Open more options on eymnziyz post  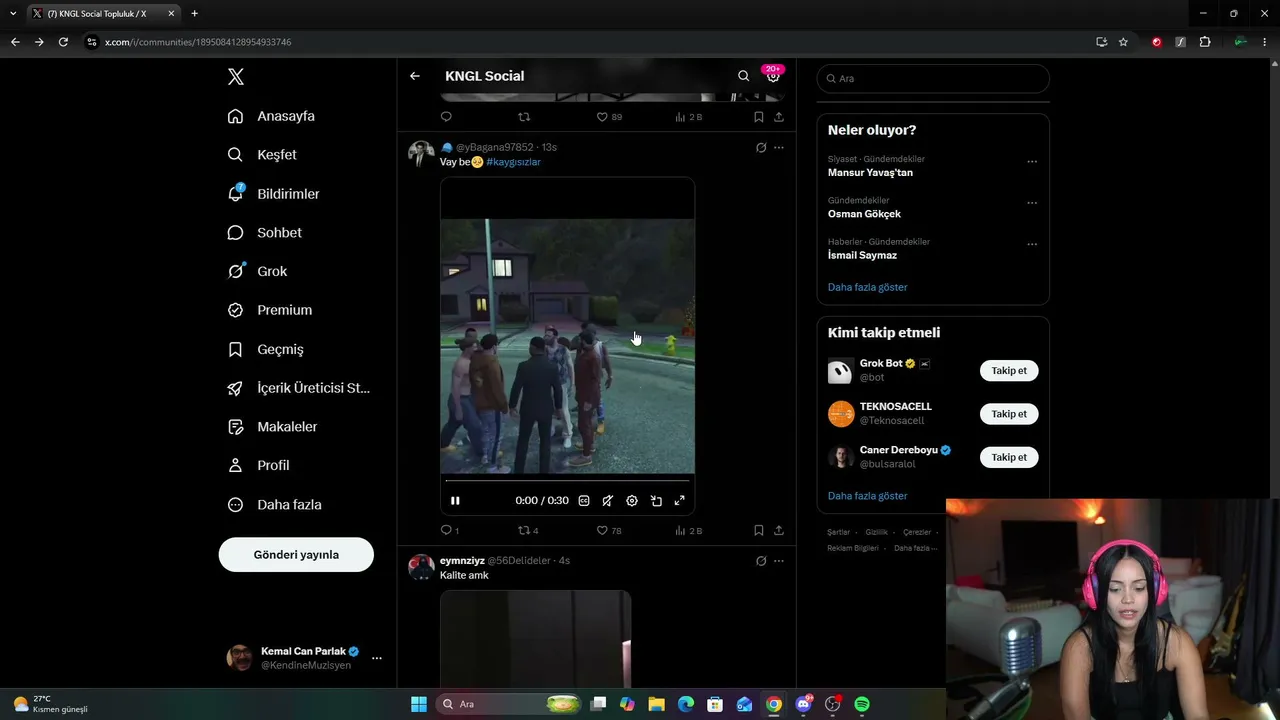(x=779, y=561)
